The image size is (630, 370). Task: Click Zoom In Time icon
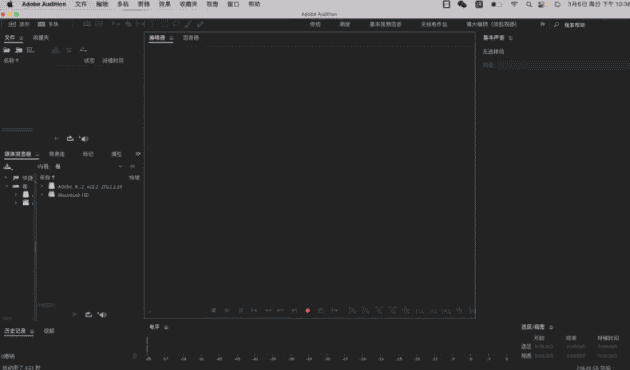(x=379, y=310)
